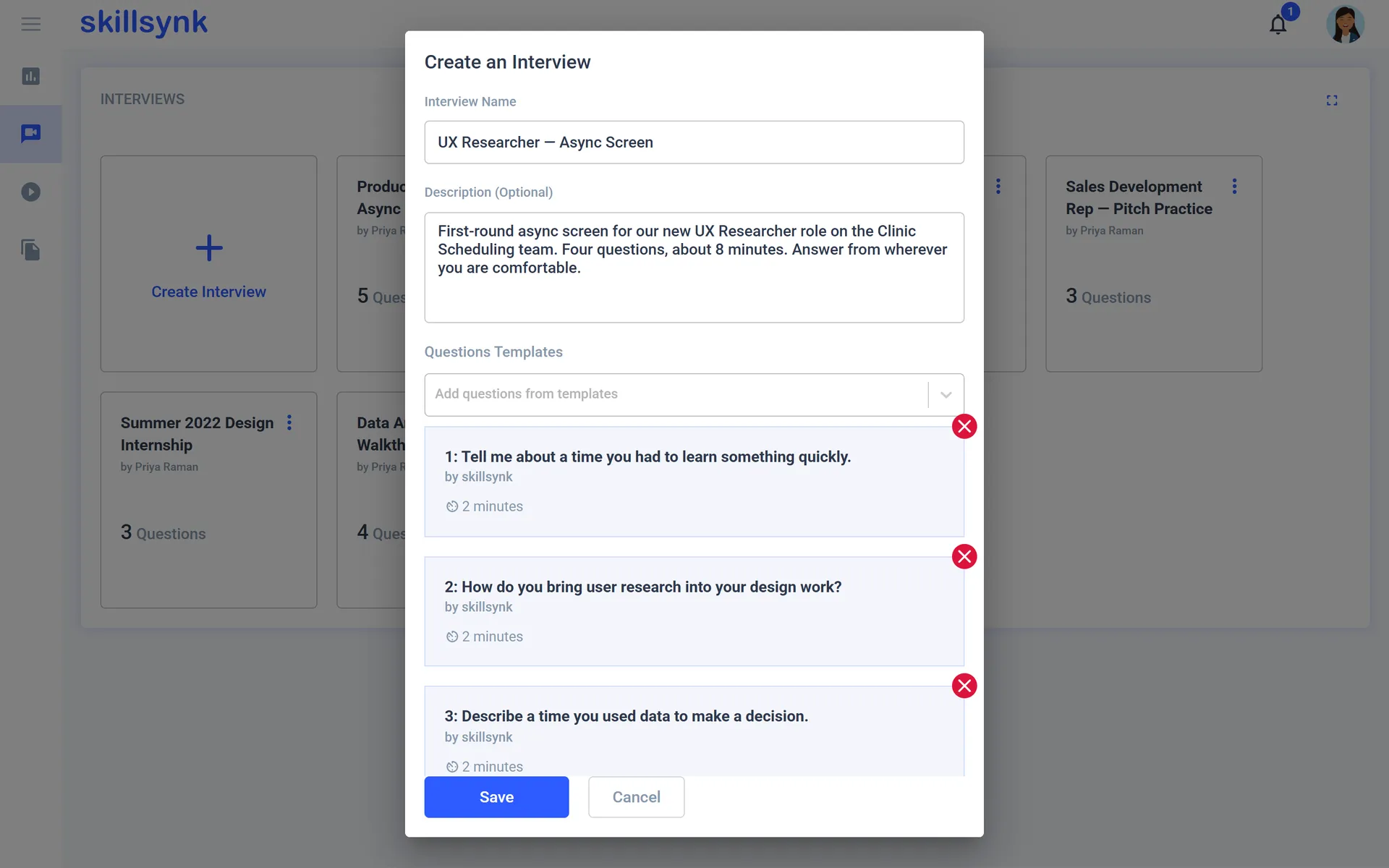
Task: Expand the question templates dropdown arrow
Action: click(946, 394)
